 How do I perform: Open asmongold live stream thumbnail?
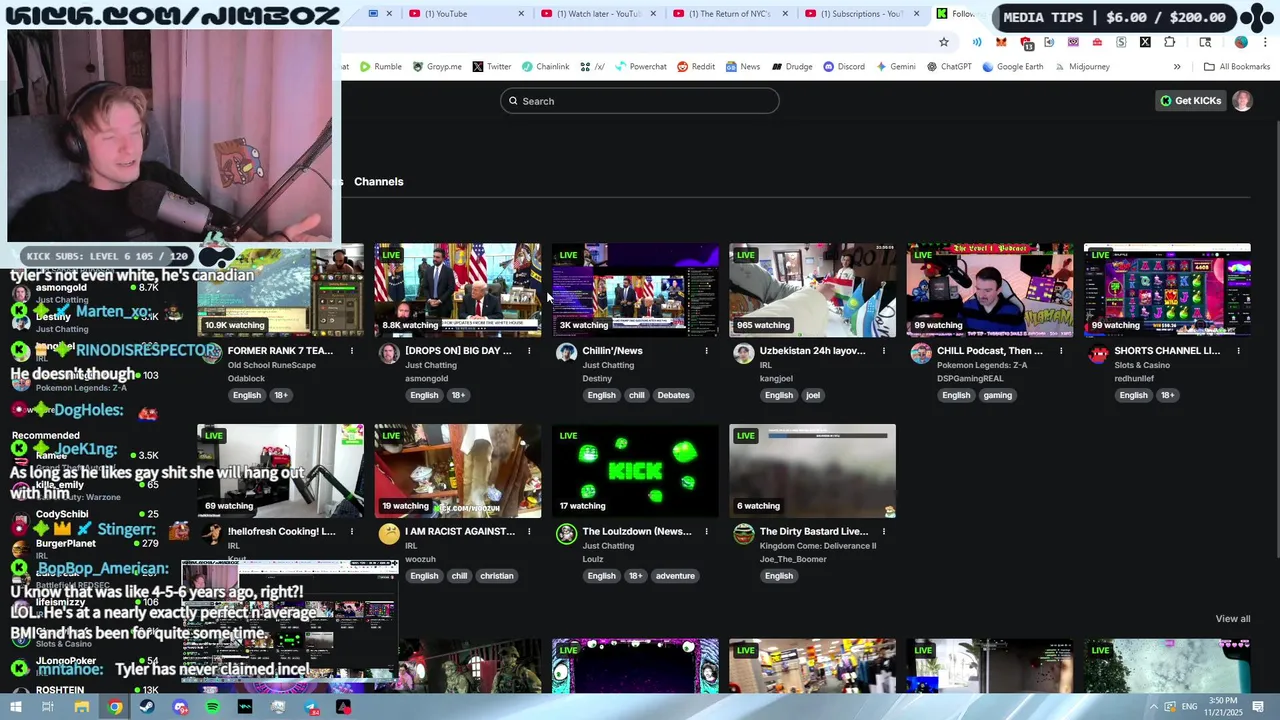pyautogui.click(x=458, y=290)
